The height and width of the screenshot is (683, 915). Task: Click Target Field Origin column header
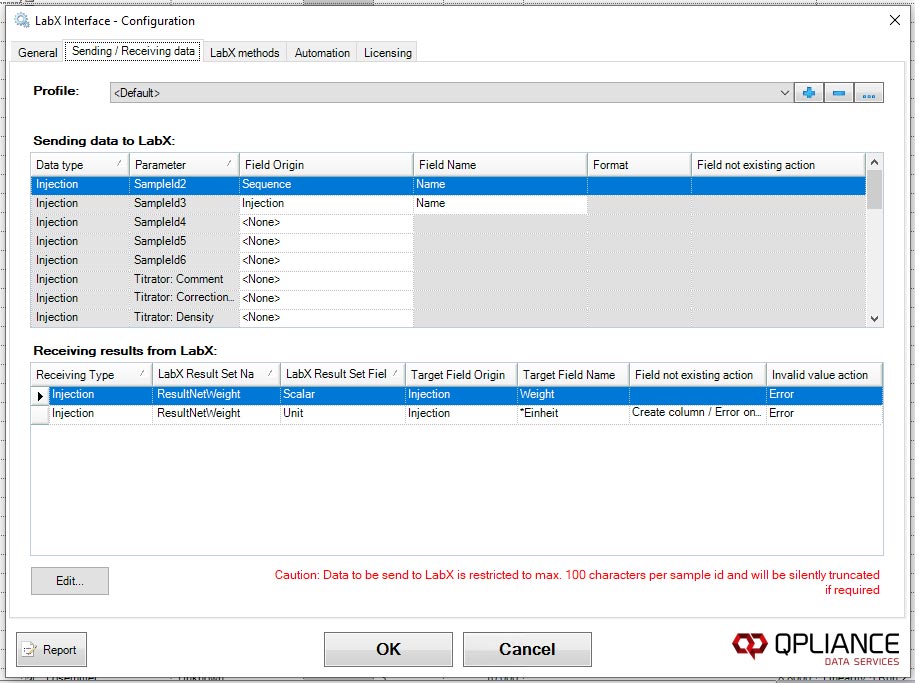tap(461, 375)
